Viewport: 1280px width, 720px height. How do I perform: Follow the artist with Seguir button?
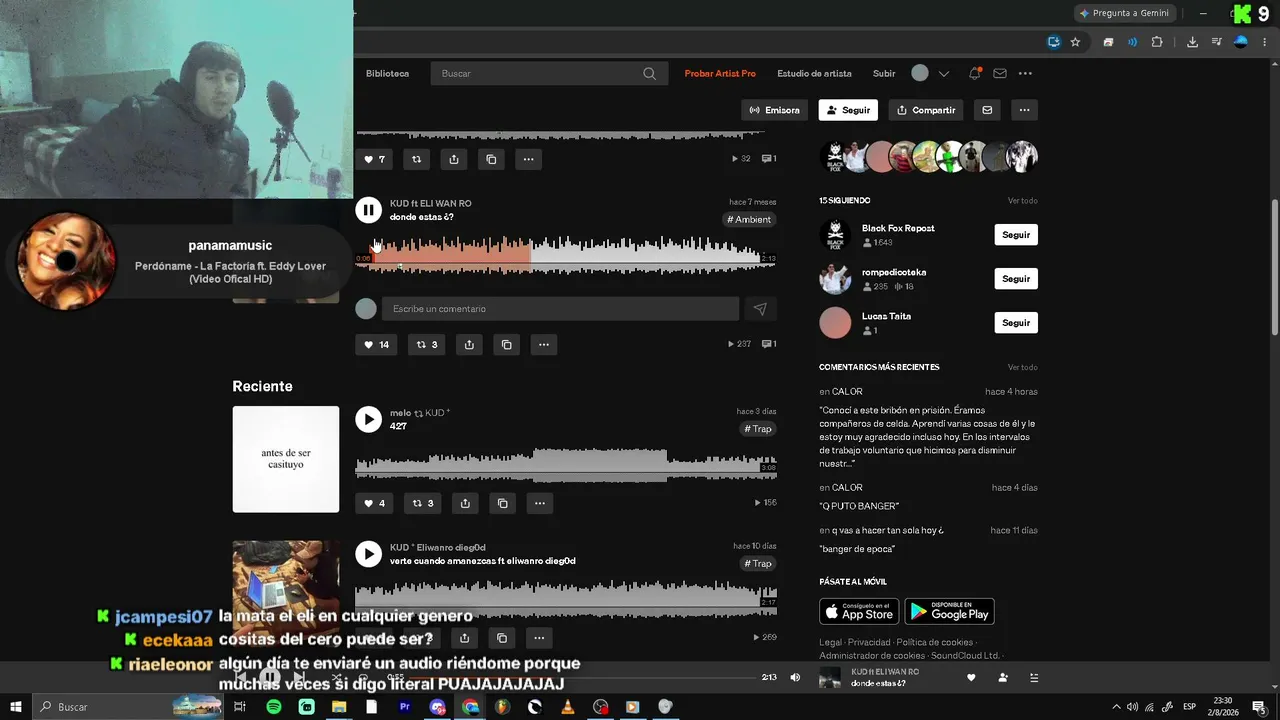(848, 110)
